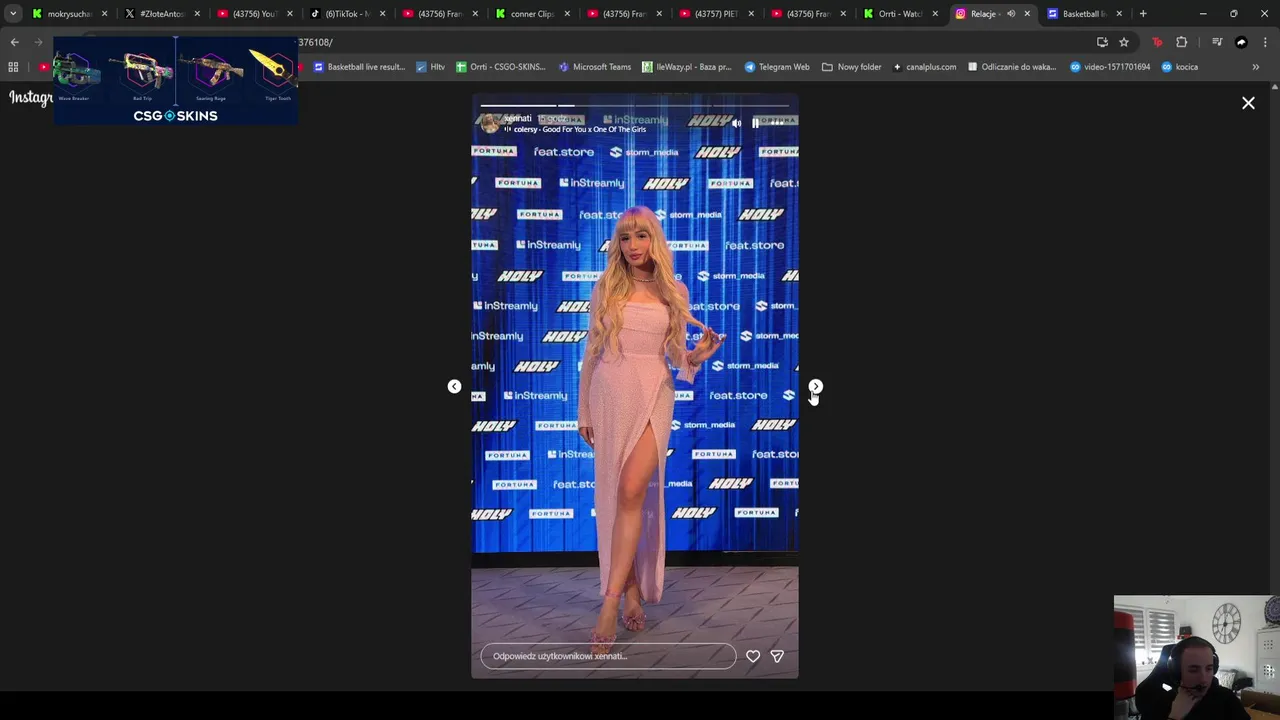Open the browser profile avatar
This screenshot has width=1280, height=720.
tap(1241, 42)
